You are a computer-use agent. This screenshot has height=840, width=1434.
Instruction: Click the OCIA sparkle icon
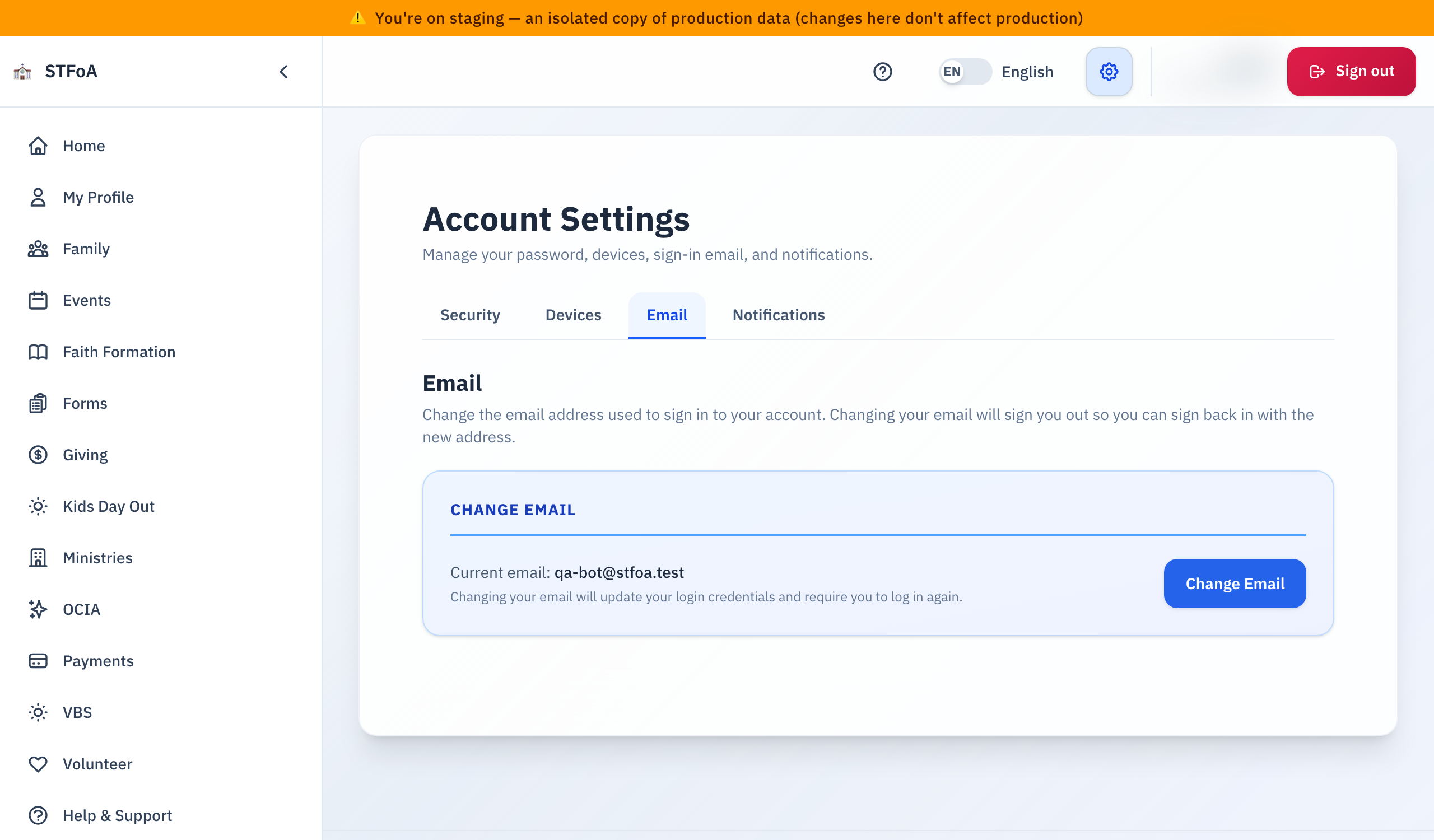pos(38,609)
